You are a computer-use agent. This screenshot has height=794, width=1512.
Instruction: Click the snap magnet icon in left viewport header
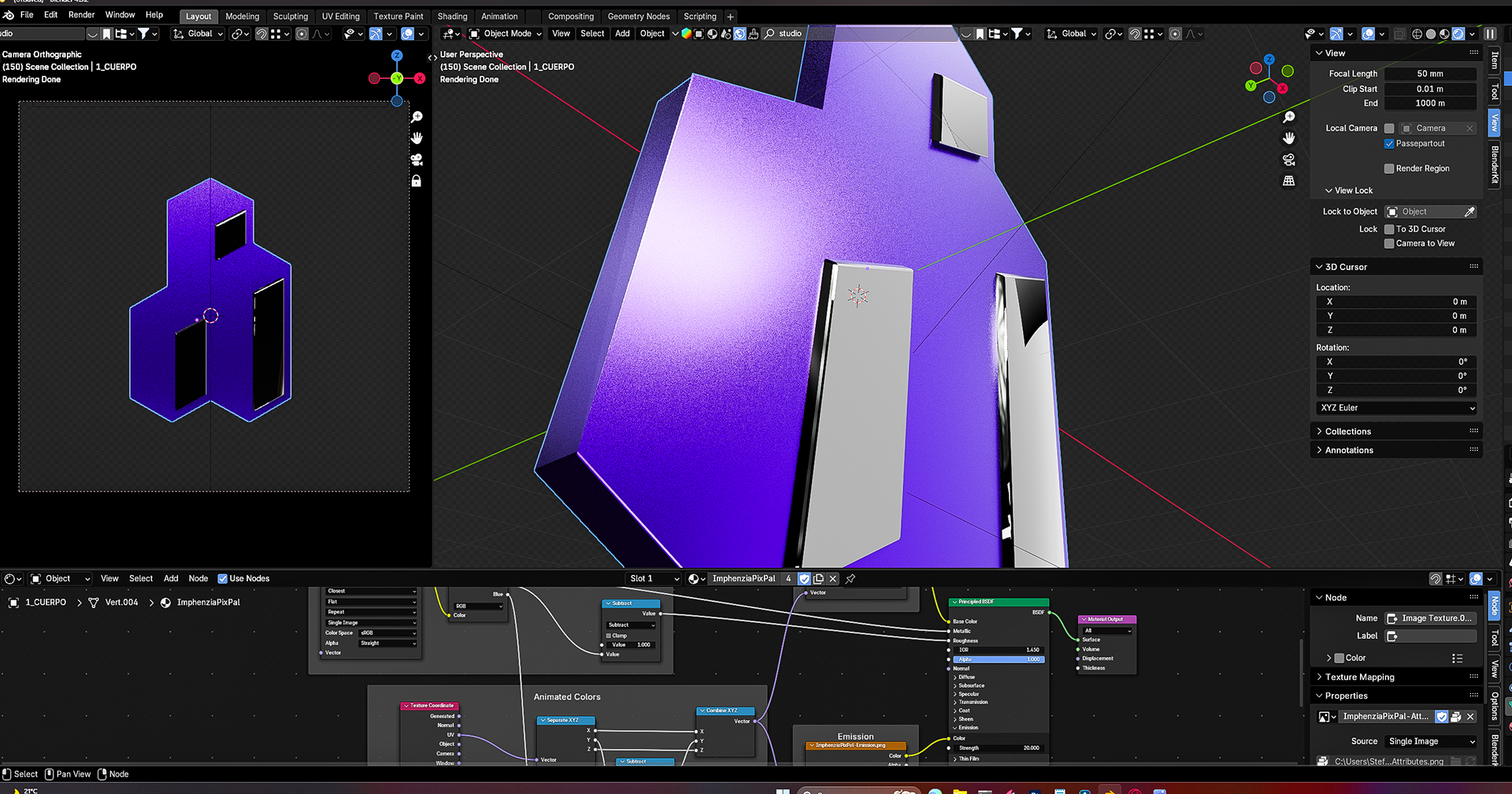click(x=261, y=34)
